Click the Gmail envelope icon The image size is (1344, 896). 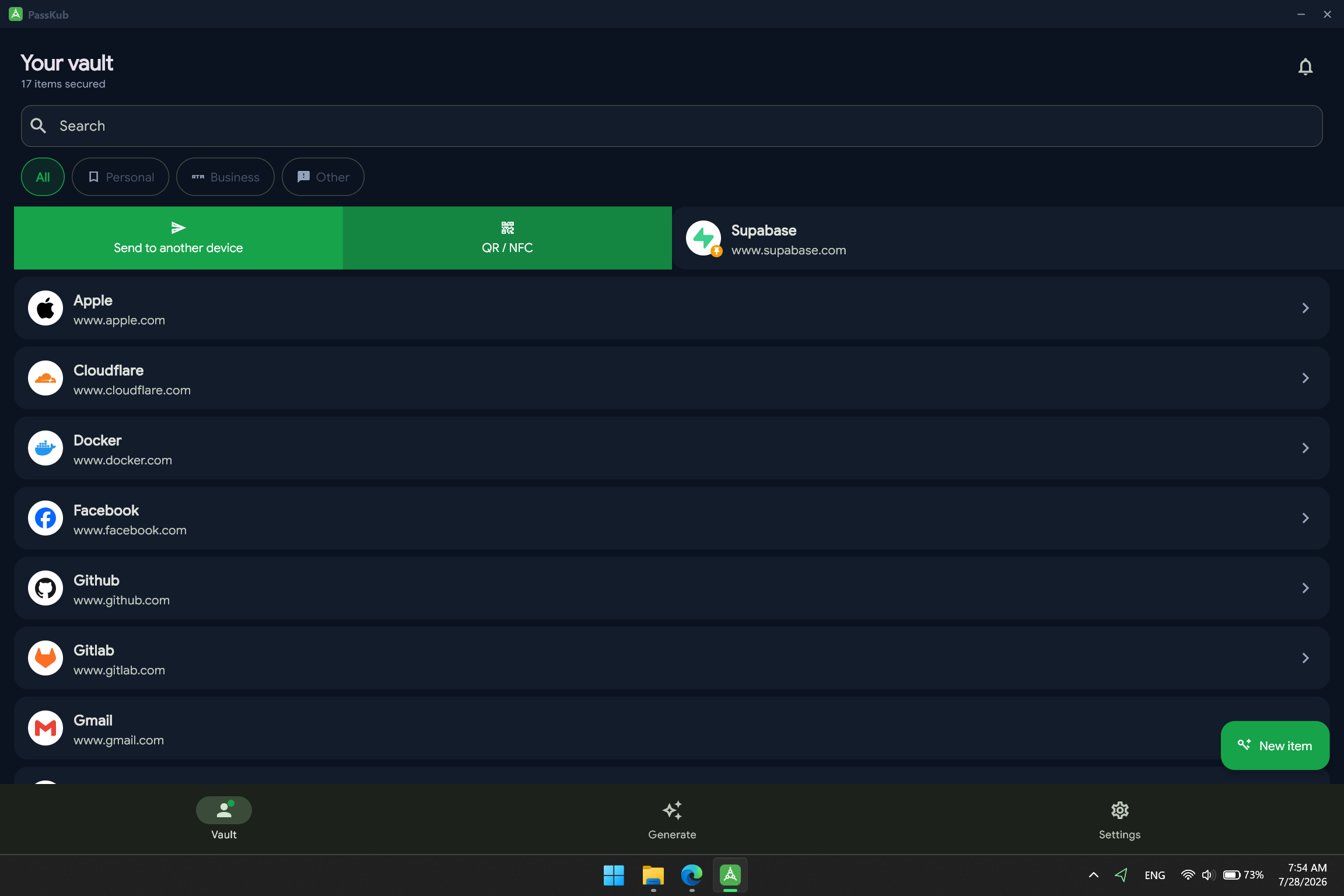(45, 728)
